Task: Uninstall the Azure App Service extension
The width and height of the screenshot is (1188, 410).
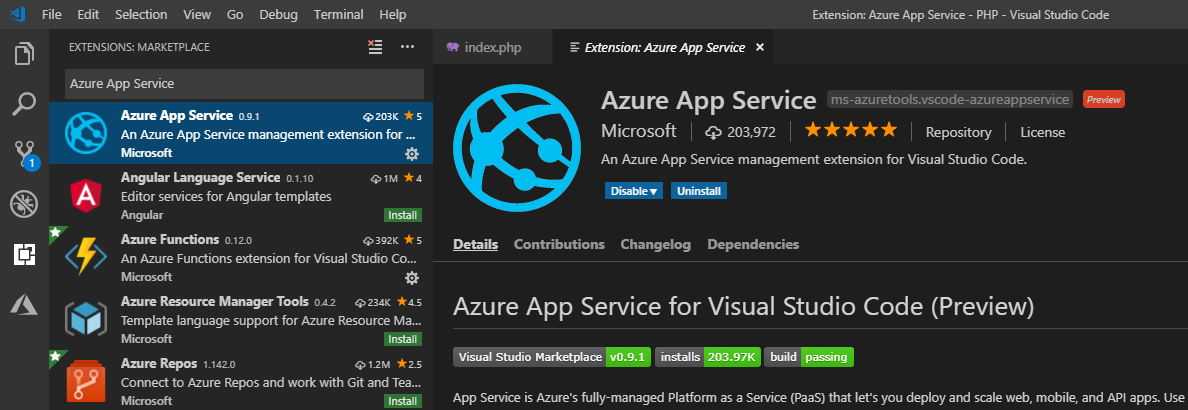Action: 699,191
